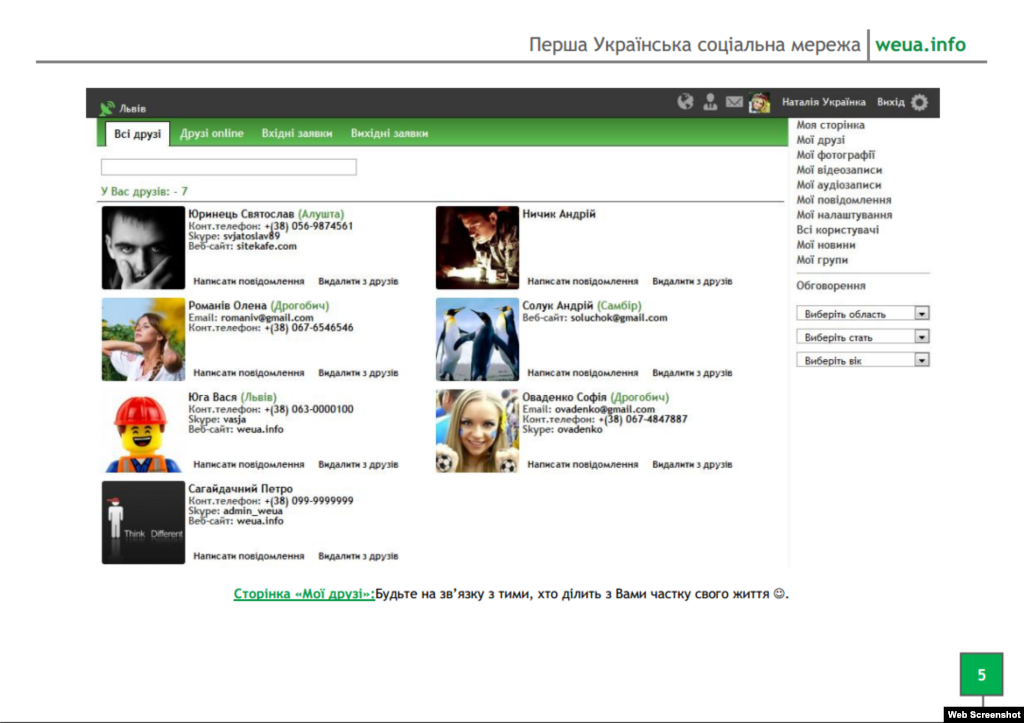Open friends via the person icon
This screenshot has width=1024, height=723.
tap(710, 102)
